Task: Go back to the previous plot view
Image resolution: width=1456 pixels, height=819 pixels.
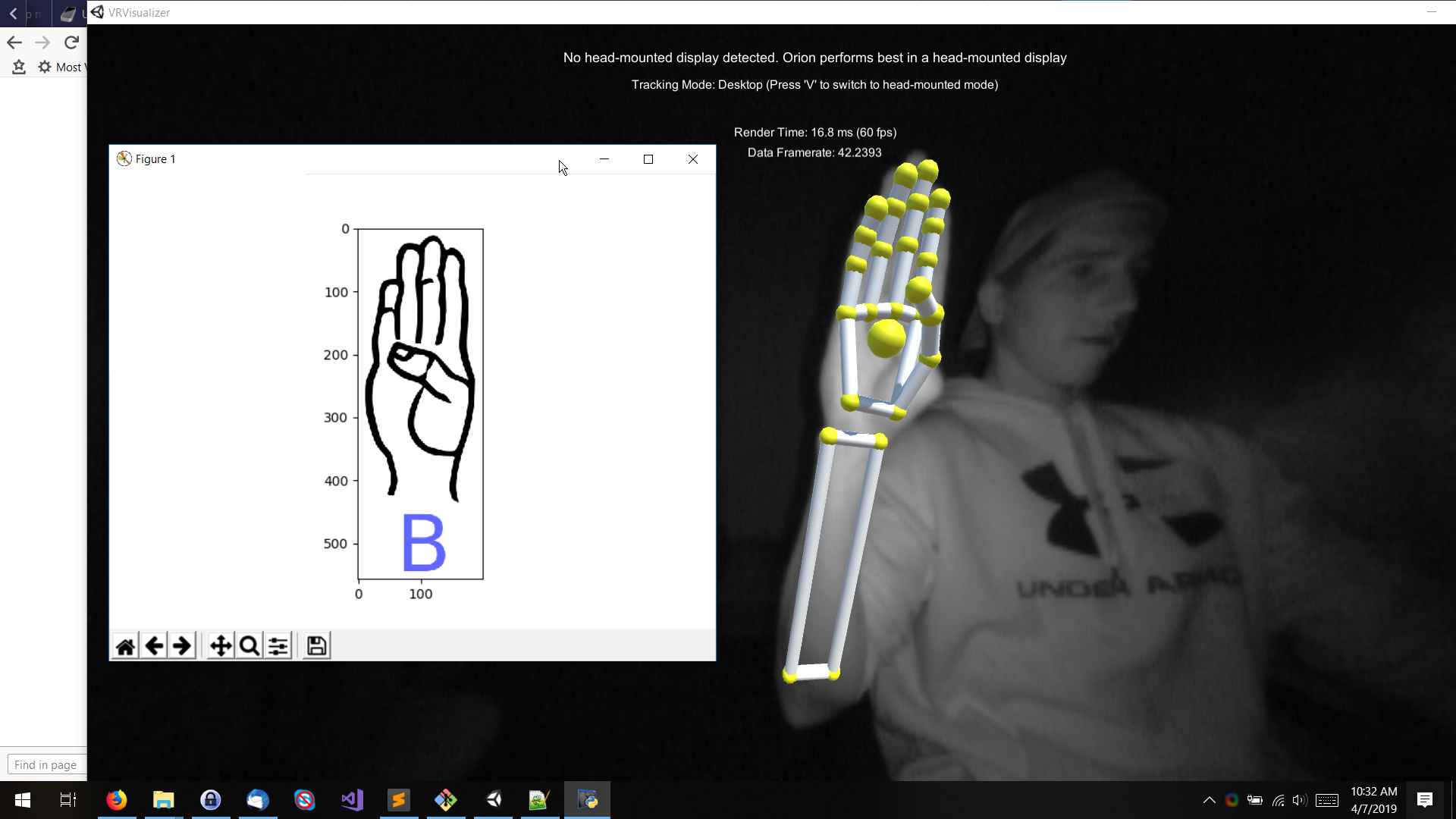Action: (x=154, y=646)
